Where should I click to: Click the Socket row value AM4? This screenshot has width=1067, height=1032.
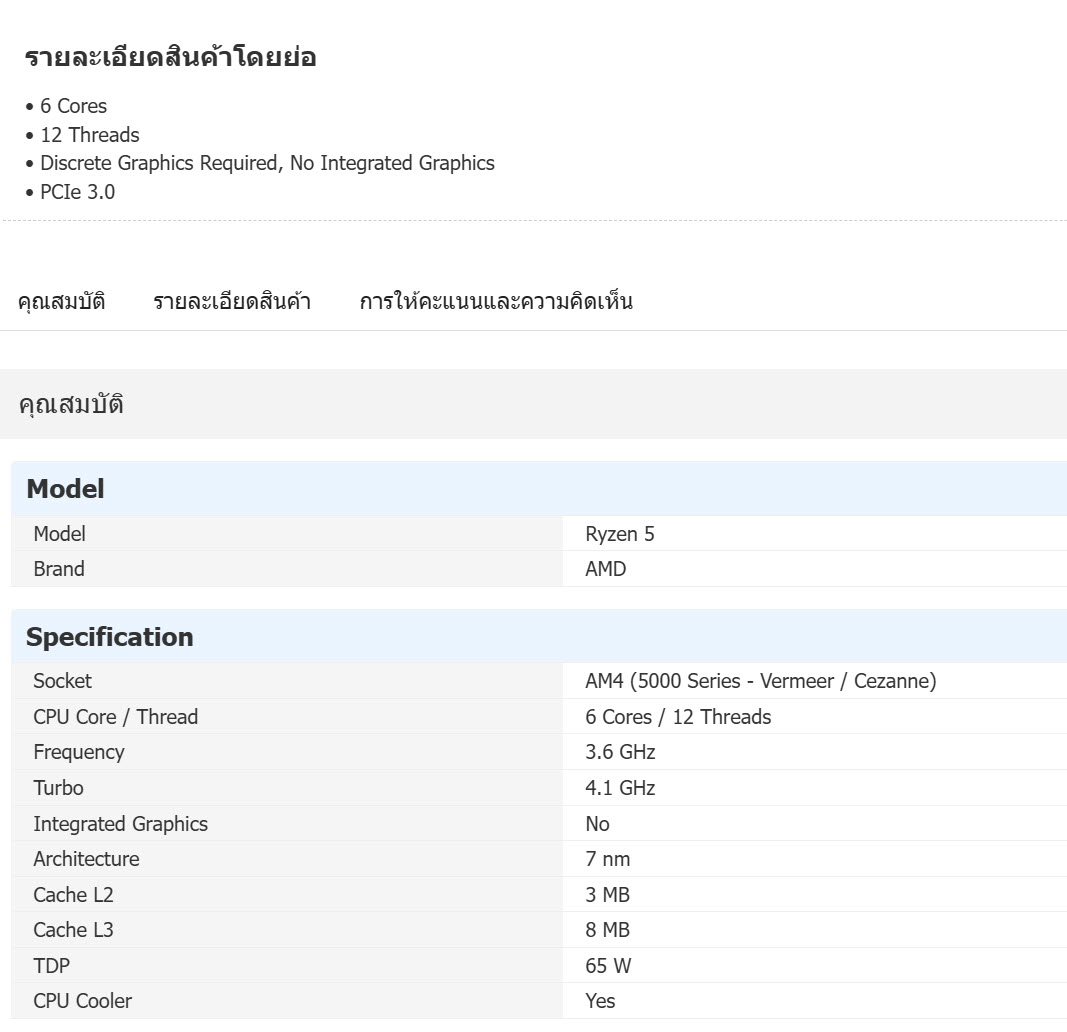(x=760, y=681)
